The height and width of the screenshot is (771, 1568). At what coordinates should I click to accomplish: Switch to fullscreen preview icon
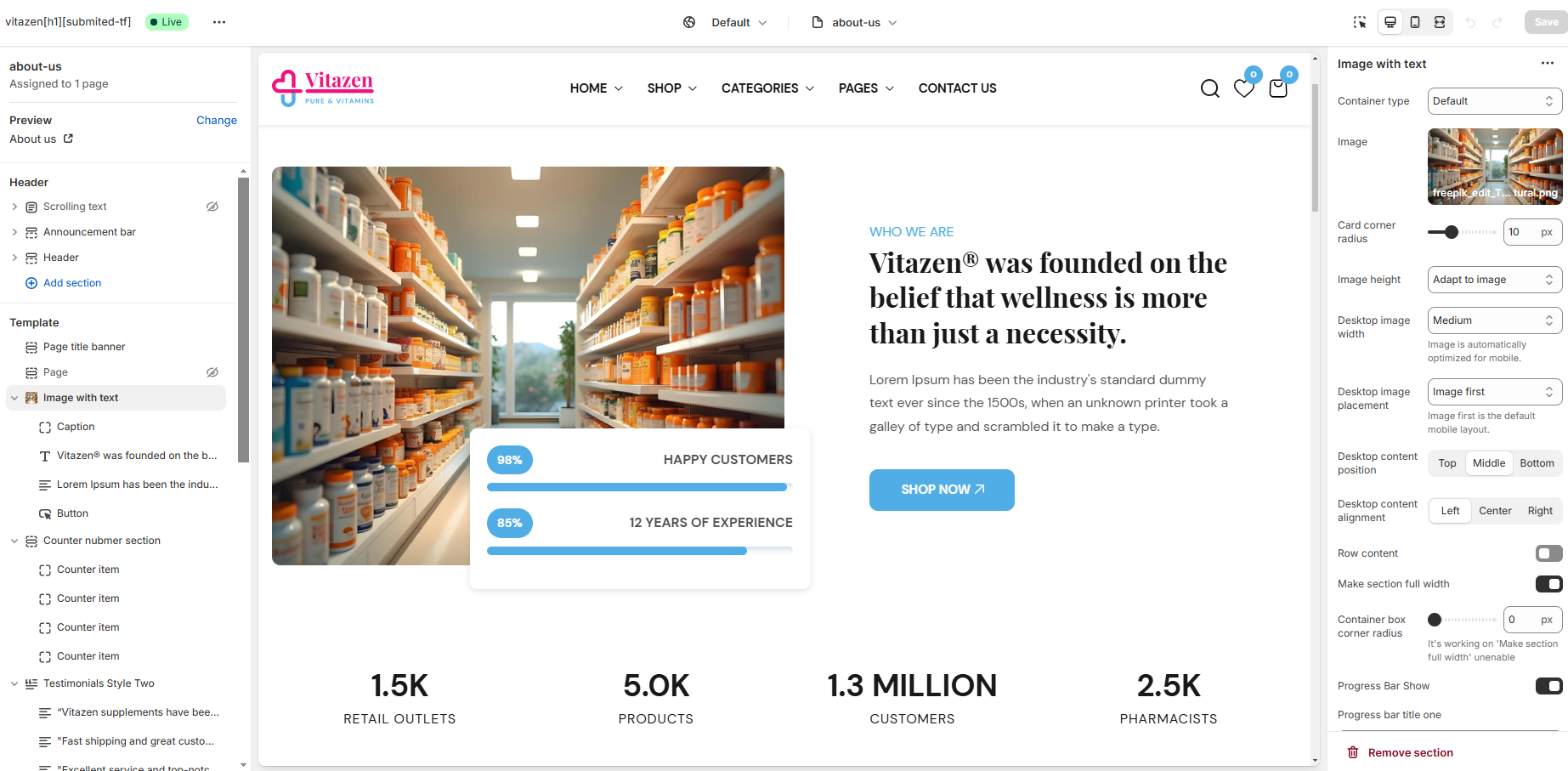pyautogui.click(x=1440, y=22)
